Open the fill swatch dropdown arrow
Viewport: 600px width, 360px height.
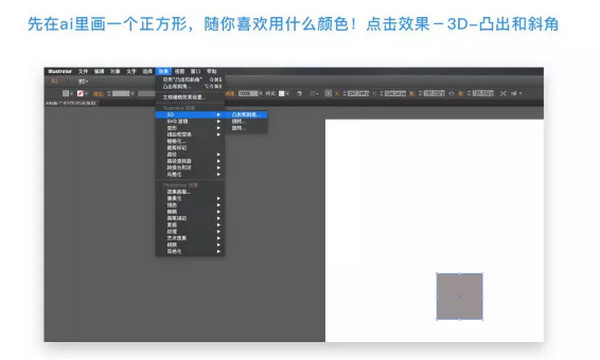pyautogui.click(x=72, y=93)
